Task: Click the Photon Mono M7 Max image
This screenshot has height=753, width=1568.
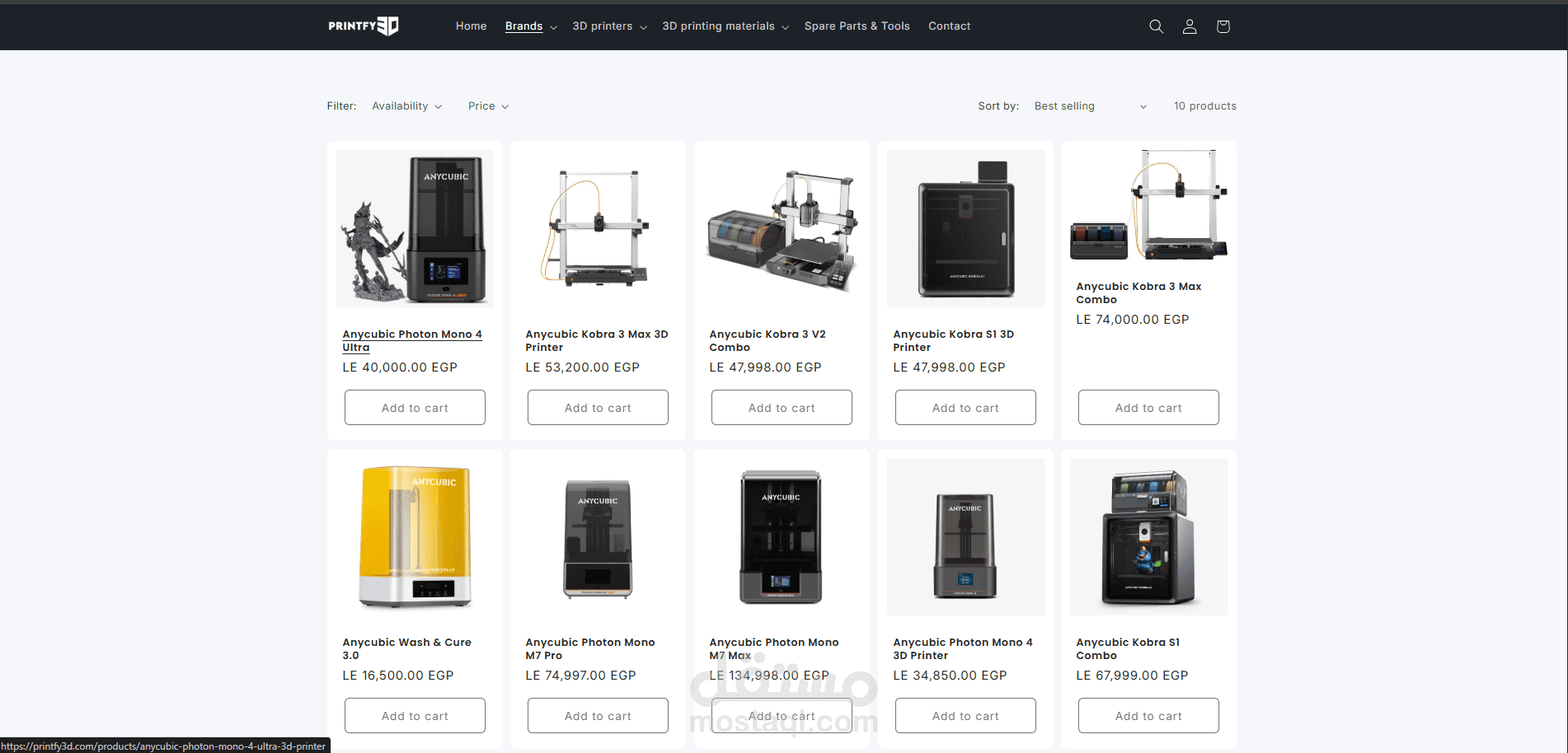Action: 782,536
